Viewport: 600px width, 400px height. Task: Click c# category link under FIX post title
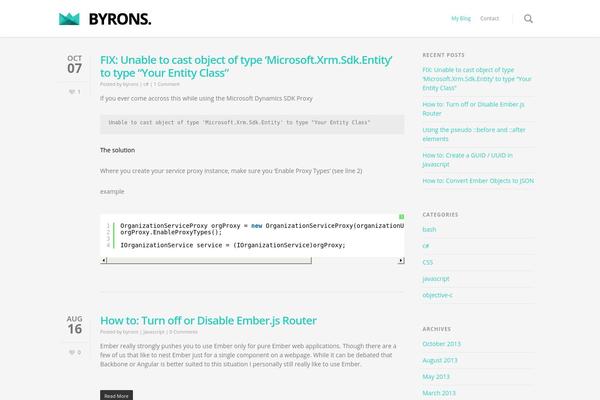[x=146, y=84]
